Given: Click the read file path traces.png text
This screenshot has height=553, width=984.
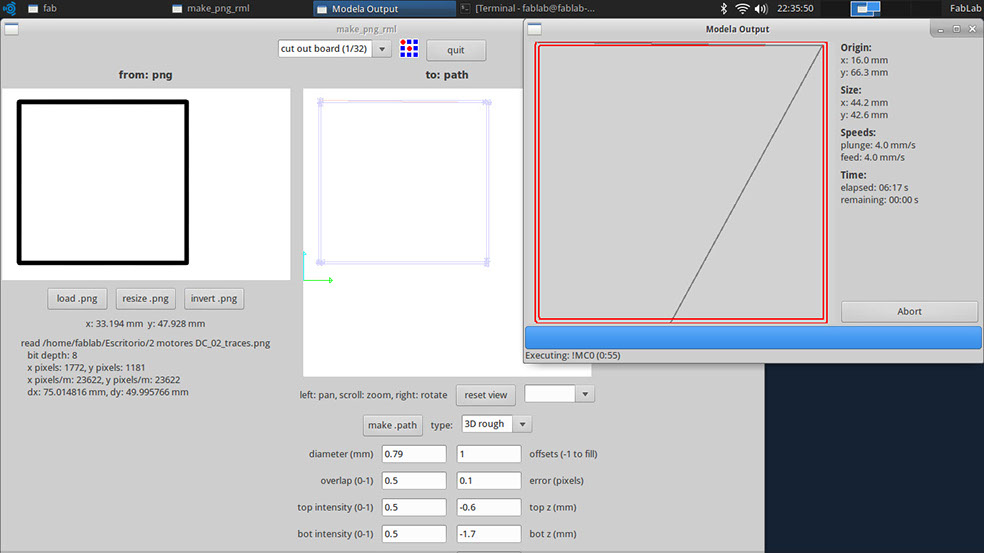Looking at the screenshot, I should [x=146, y=343].
